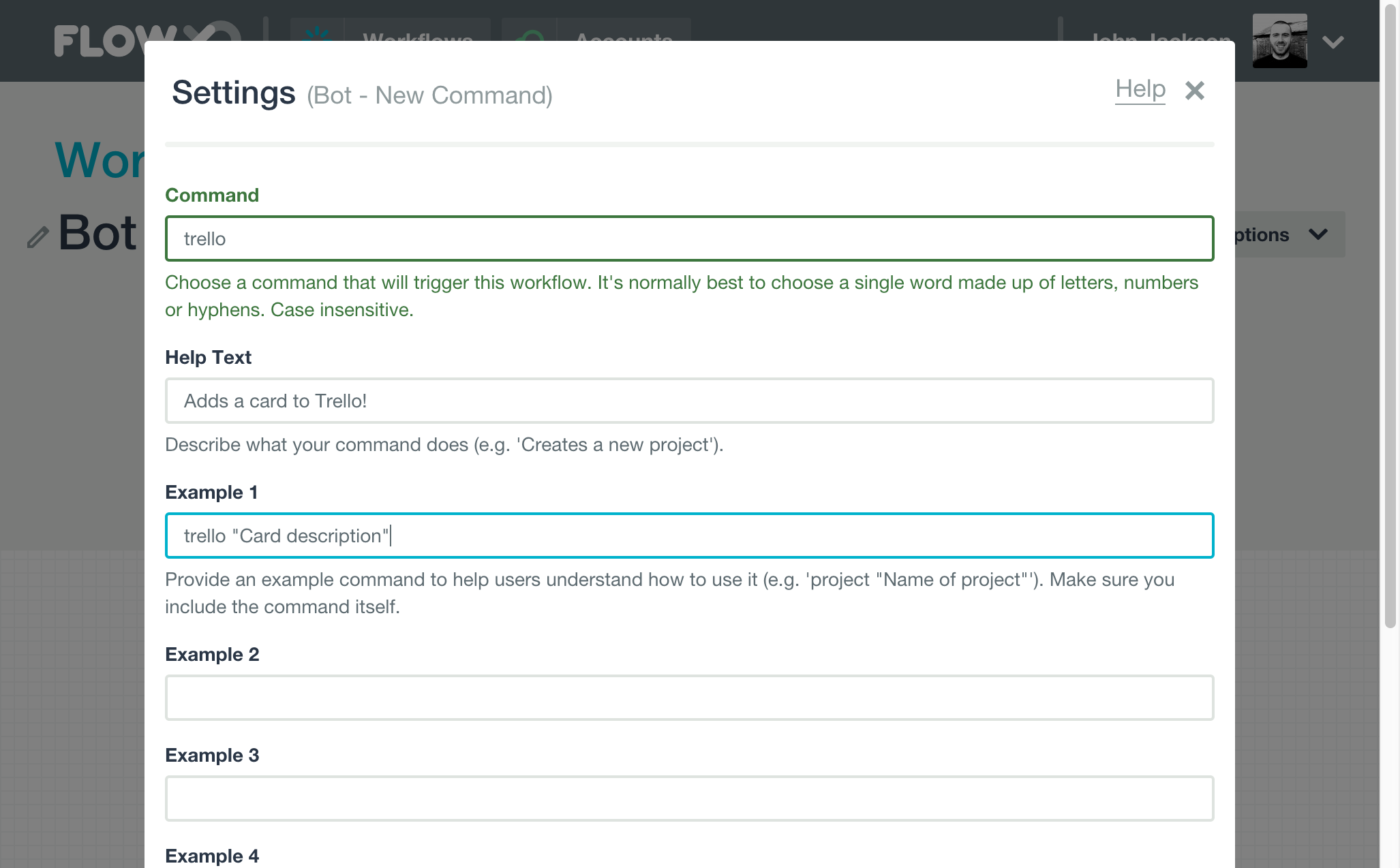The image size is (1400, 868).
Task: Click the Accounts cloud icon in navbar
Action: (x=530, y=34)
